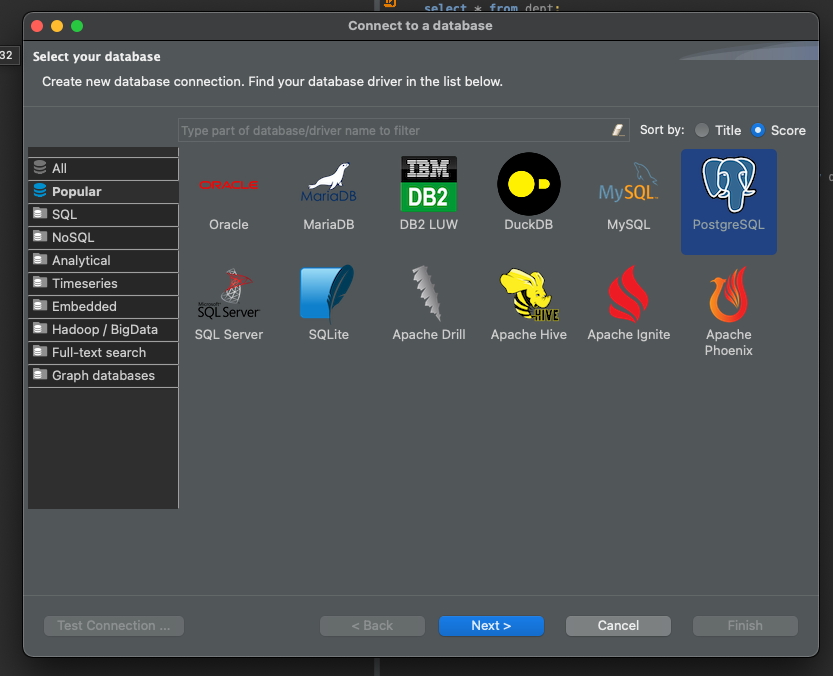
Task: Choose the MariaDB seal icon
Action: tap(329, 182)
